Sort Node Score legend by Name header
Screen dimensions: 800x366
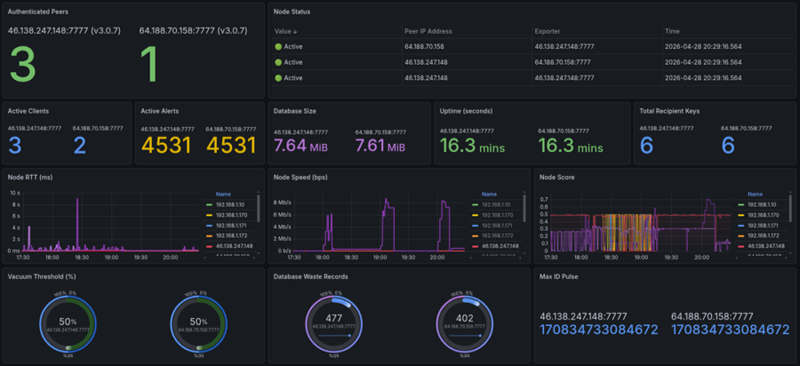[754, 194]
